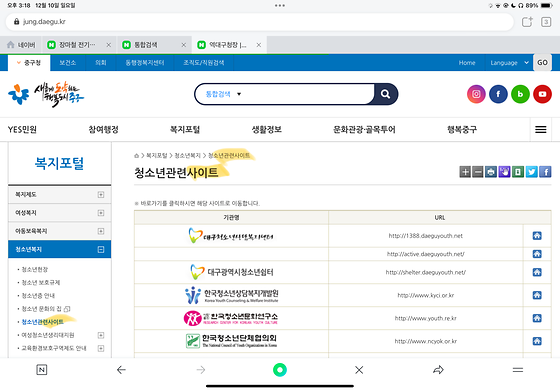
Task: Go to 의회 site link
Action: point(101,63)
